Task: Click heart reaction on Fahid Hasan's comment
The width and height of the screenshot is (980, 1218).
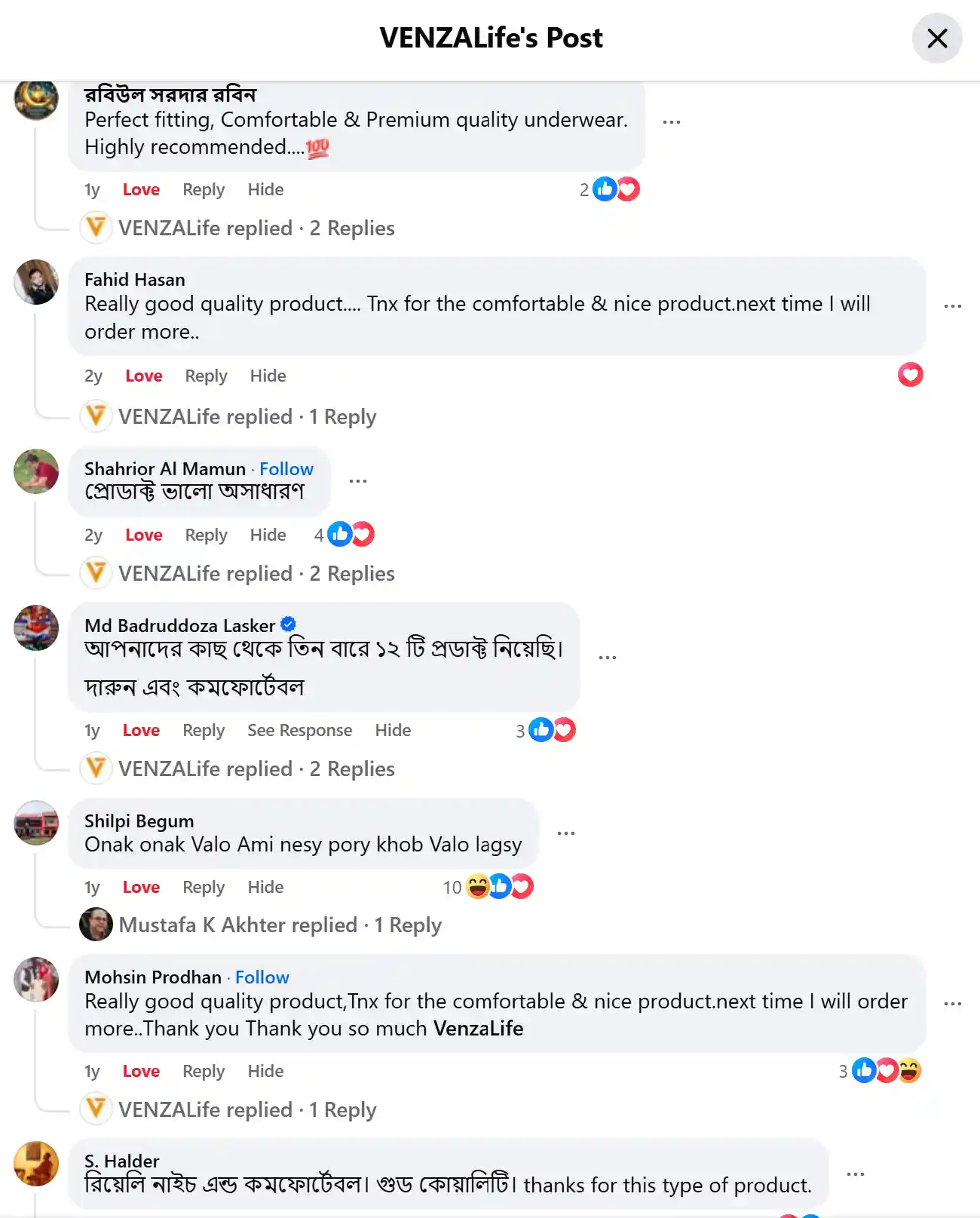Action: point(910,375)
